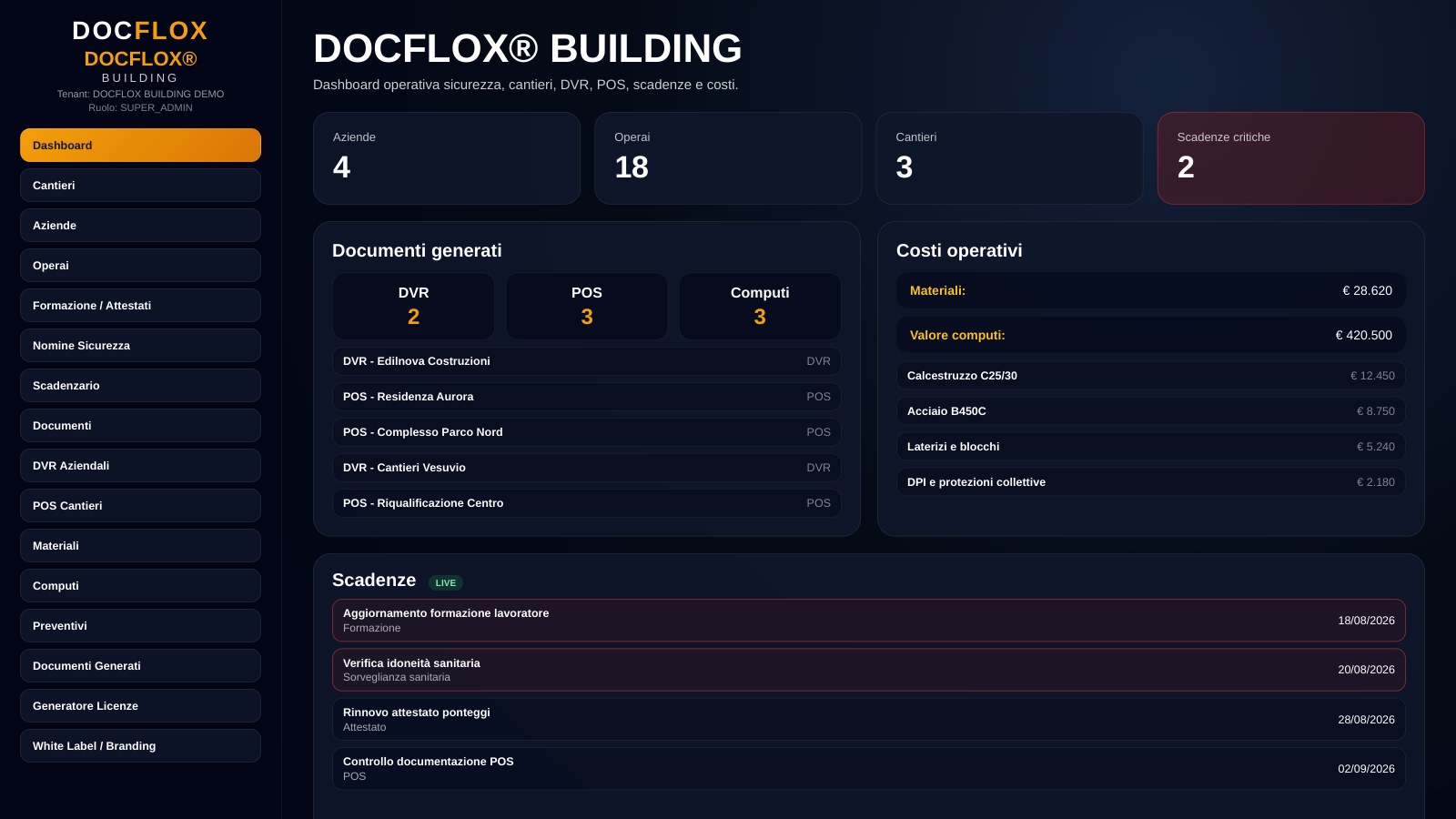Open DVR Aziendali page
Image resolution: width=1456 pixels, height=819 pixels.
tap(140, 466)
